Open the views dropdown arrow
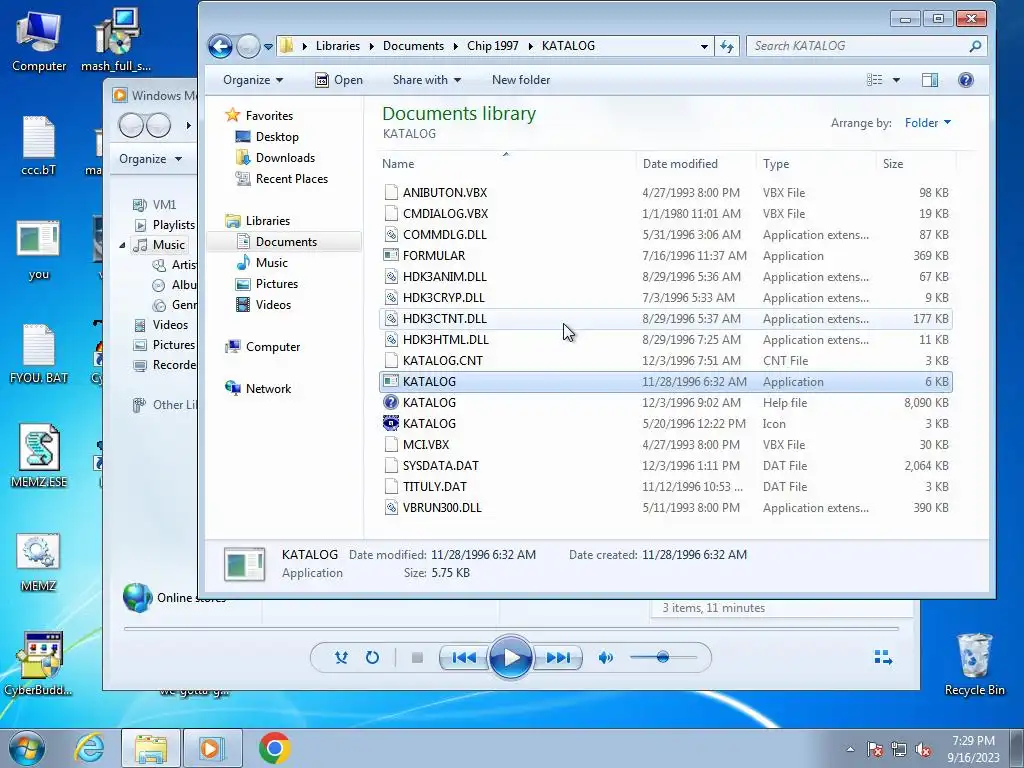 pos(896,80)
